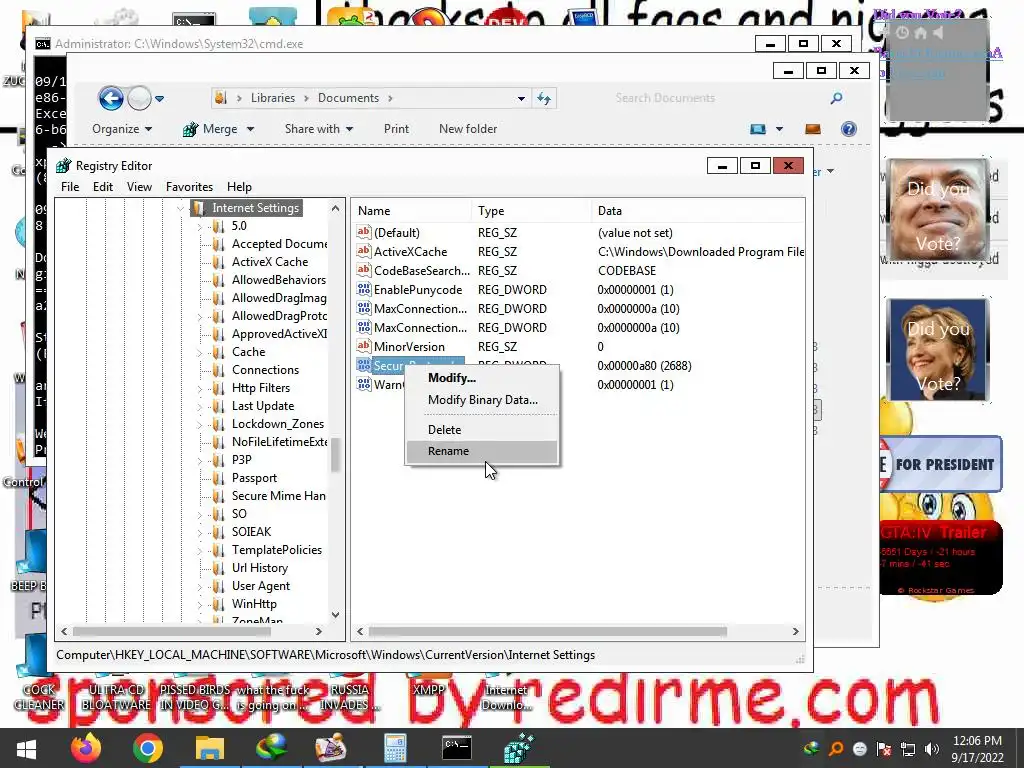The image size is (1024, 768).
Task: Click the CodeBaseSearch value icon
Action: point(364,270)
